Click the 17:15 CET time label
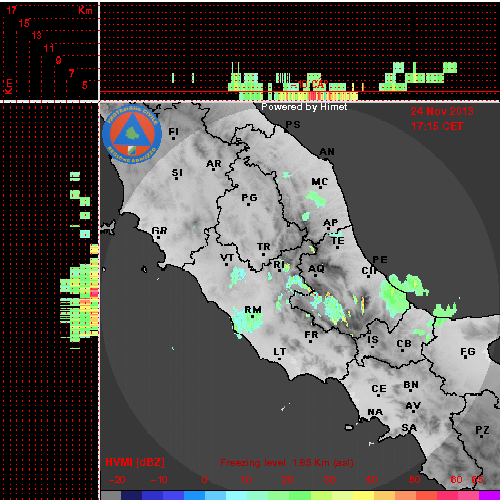Screen dimensions: 500x500 [x=437, y=126]
